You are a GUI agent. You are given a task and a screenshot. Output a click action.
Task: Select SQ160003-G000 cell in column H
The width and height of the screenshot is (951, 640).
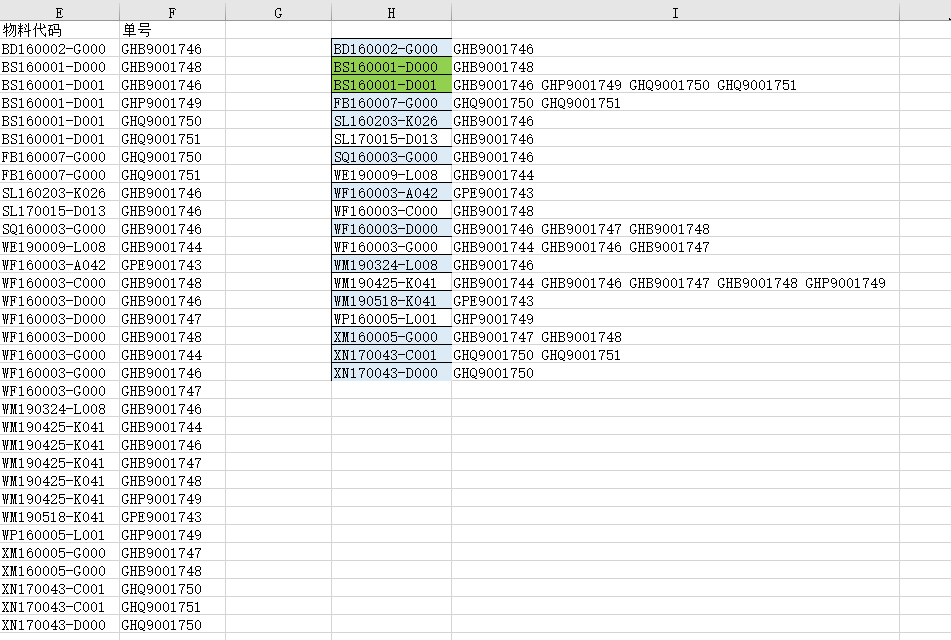(x=391, y=157)
